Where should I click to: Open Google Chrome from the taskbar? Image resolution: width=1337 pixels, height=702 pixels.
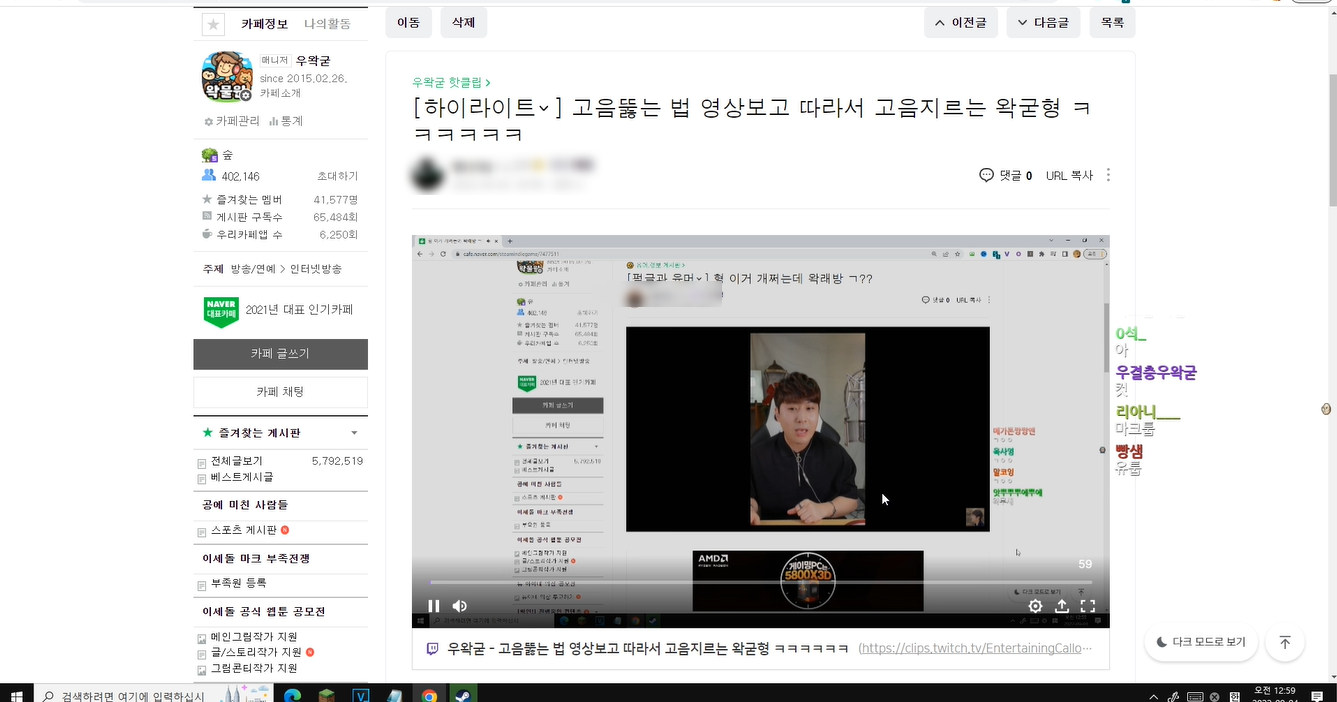point(429,695)
